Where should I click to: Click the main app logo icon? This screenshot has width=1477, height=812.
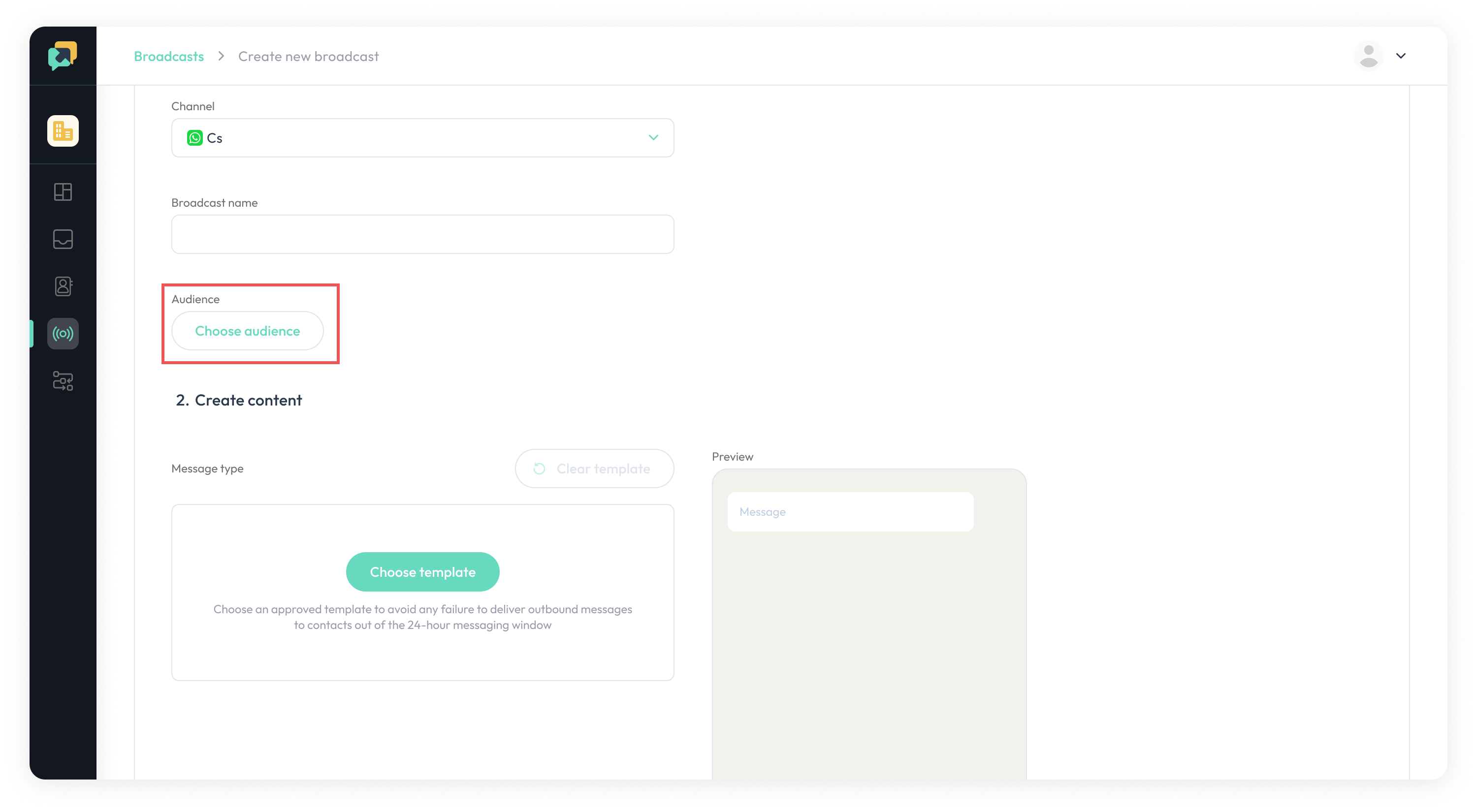[62, 55]
